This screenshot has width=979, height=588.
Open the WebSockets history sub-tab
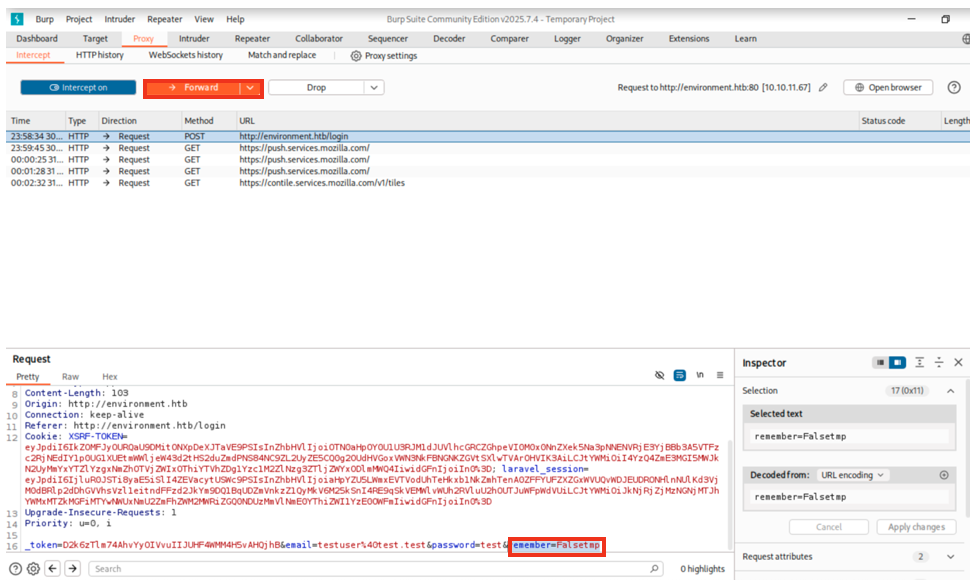[185, 55]
